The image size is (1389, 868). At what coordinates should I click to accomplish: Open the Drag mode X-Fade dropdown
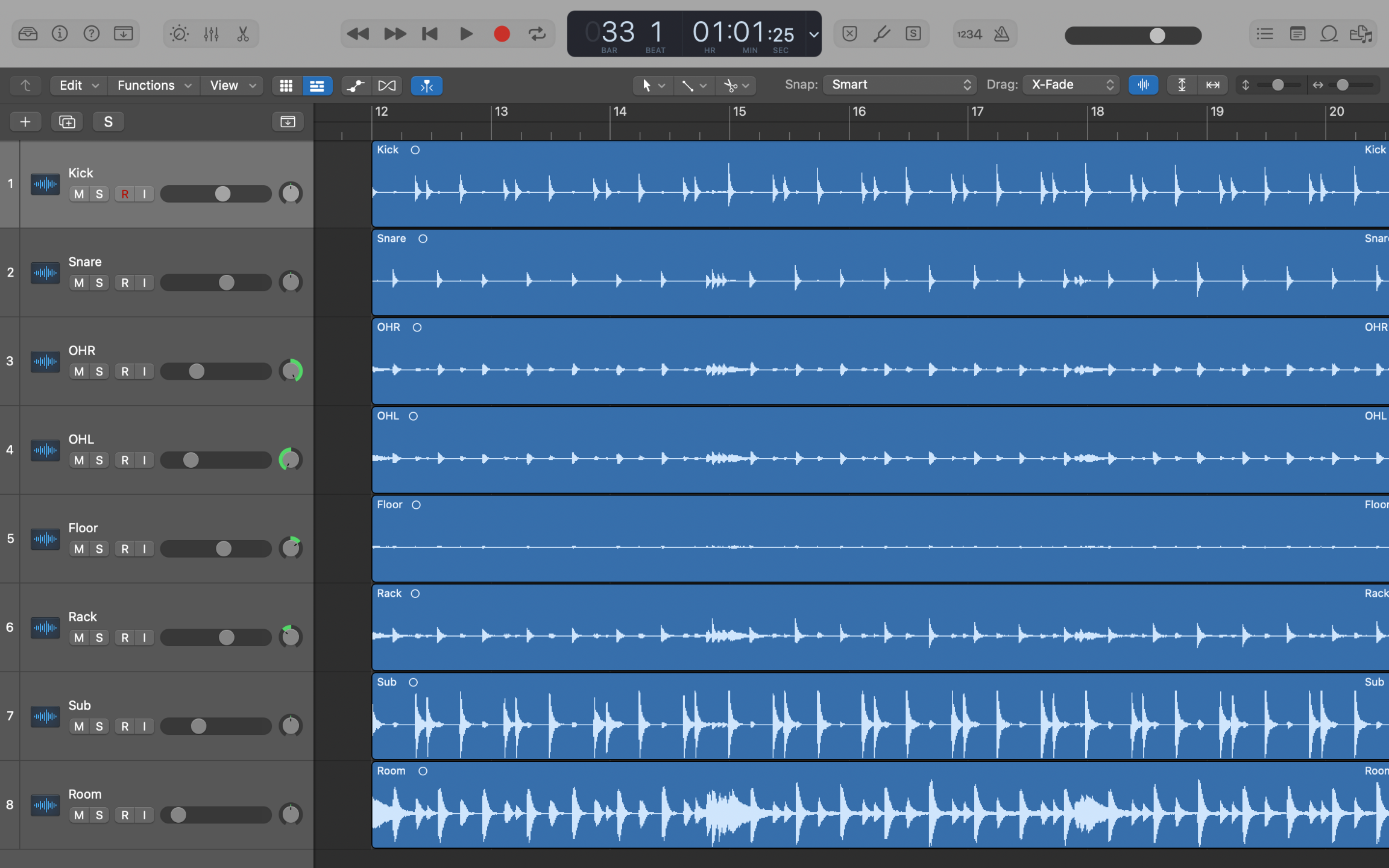(1071, 85)
